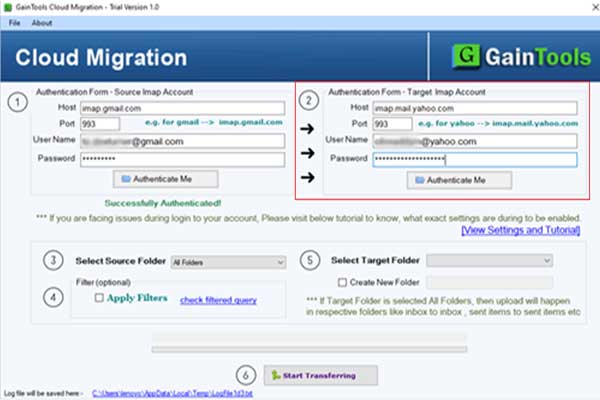
Task: Tick the Create New Folder checkbox
Action: tap(342, 282)
